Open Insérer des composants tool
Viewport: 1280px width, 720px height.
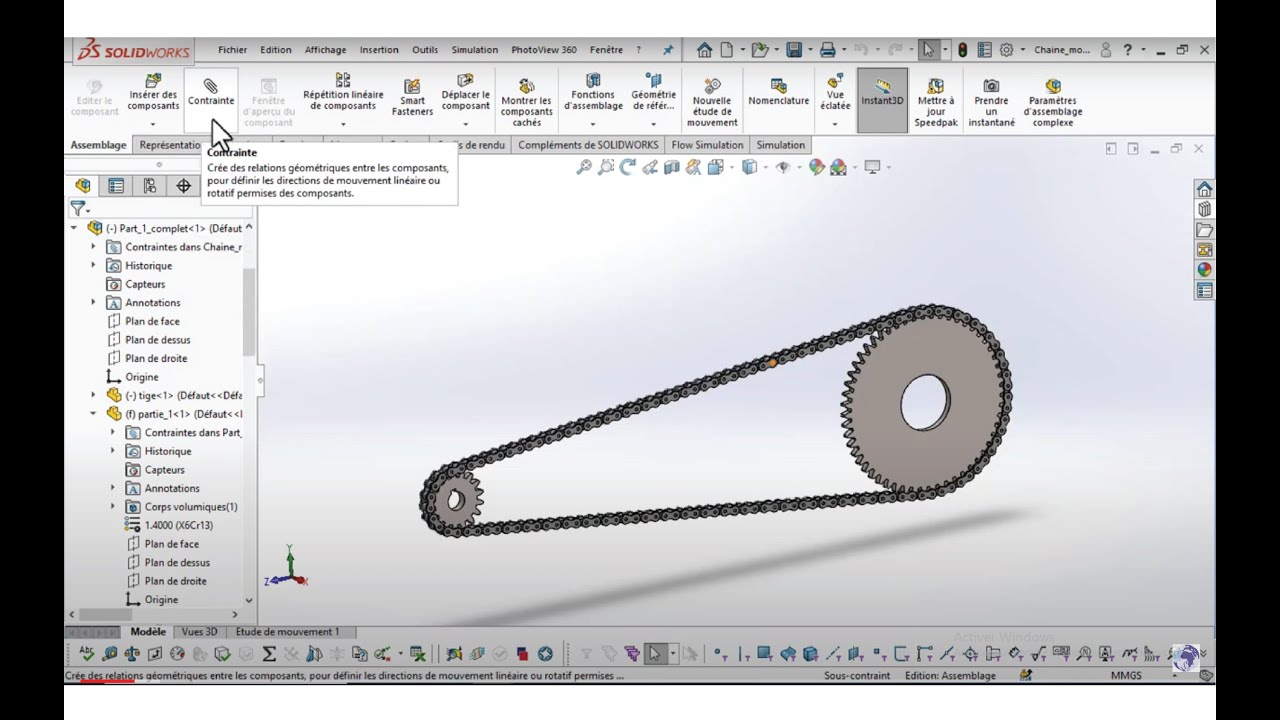(x=153, y=92)
